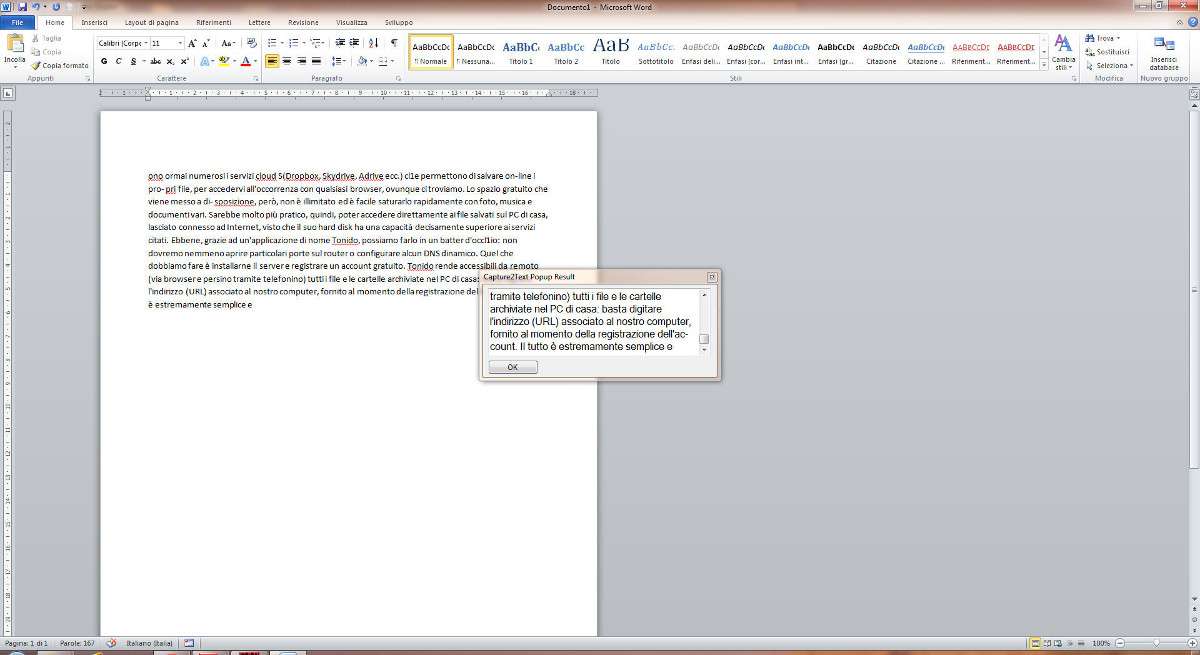Click the numbered list icon
This screenshot has width=1200, height=655.
tap(294, 43)
